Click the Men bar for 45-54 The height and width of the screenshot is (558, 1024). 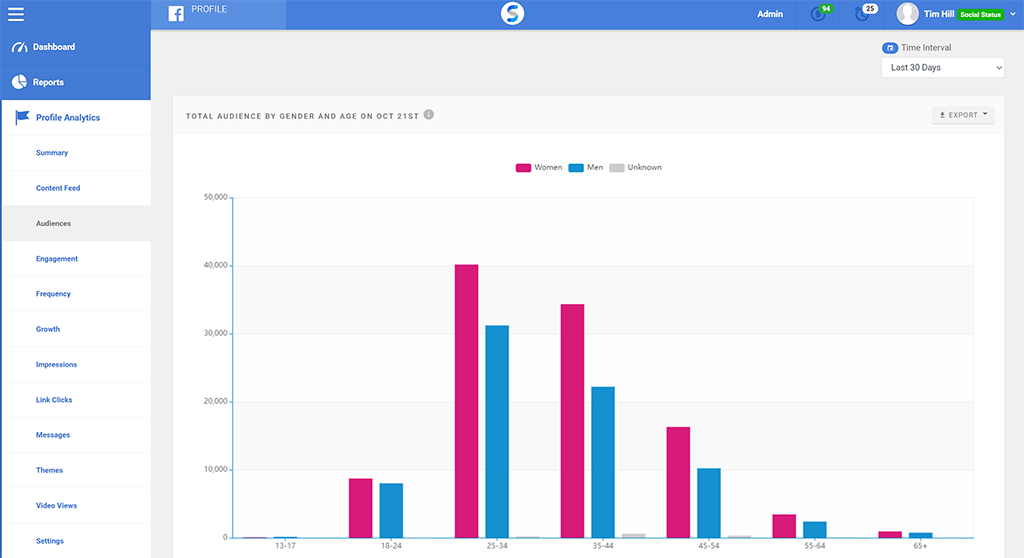pyautogui.click(x=709, y=503)
